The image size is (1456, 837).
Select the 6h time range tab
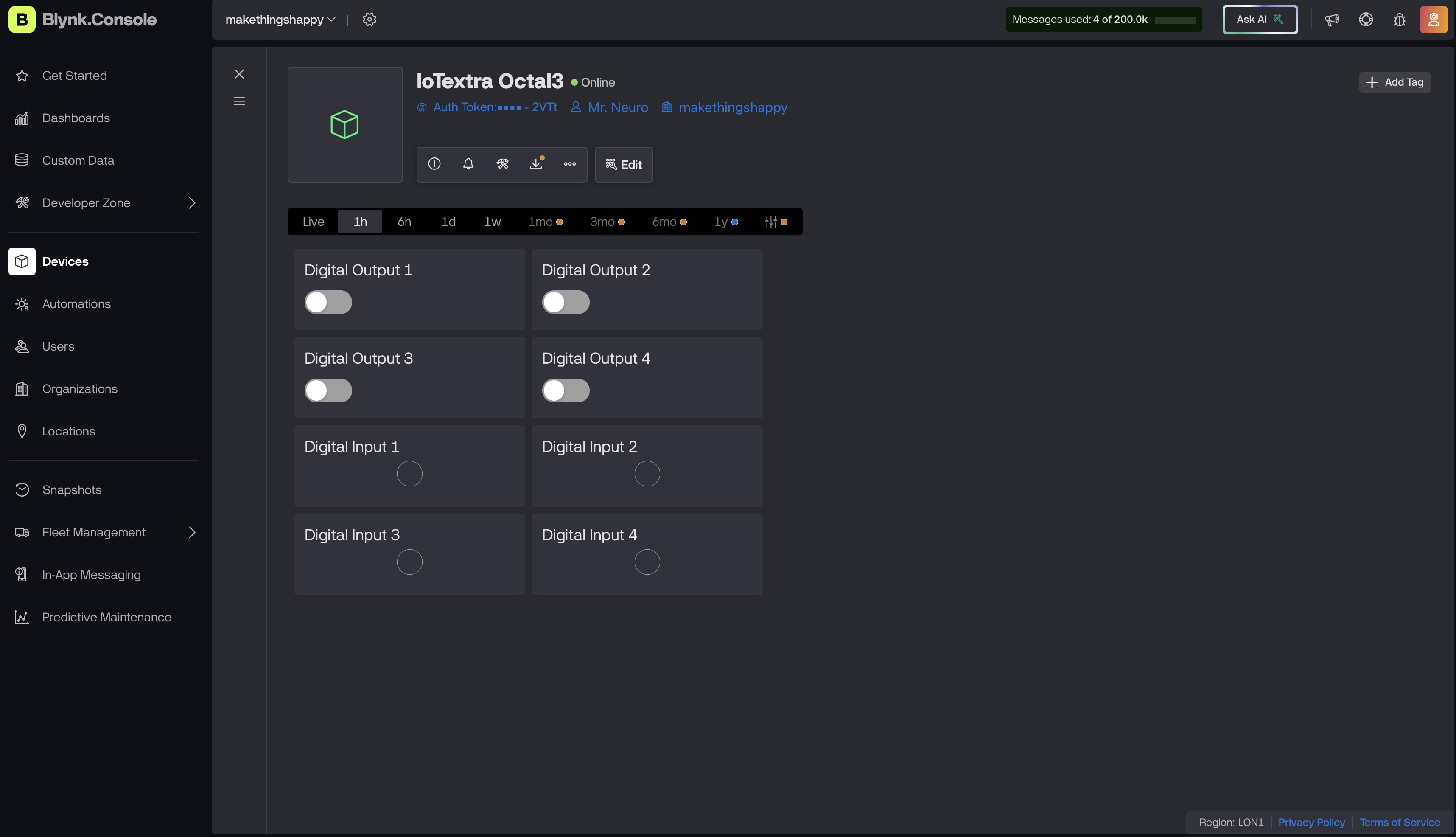coord(404,222)
